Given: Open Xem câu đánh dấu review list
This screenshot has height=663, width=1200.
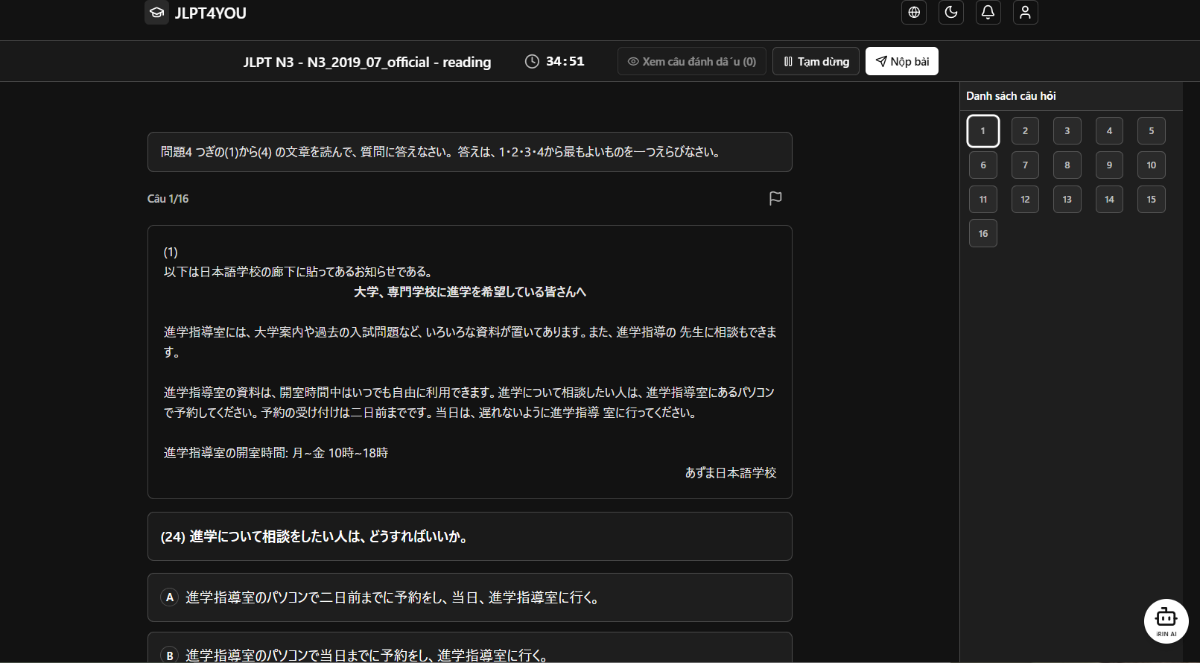Looking at the screenshot, I should coord(691,60).
